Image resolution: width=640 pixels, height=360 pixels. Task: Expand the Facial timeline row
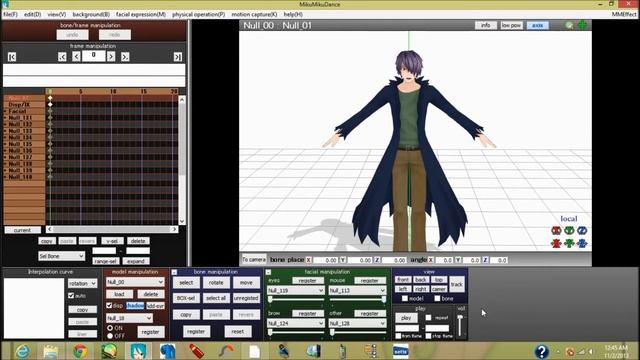(5, 111)
